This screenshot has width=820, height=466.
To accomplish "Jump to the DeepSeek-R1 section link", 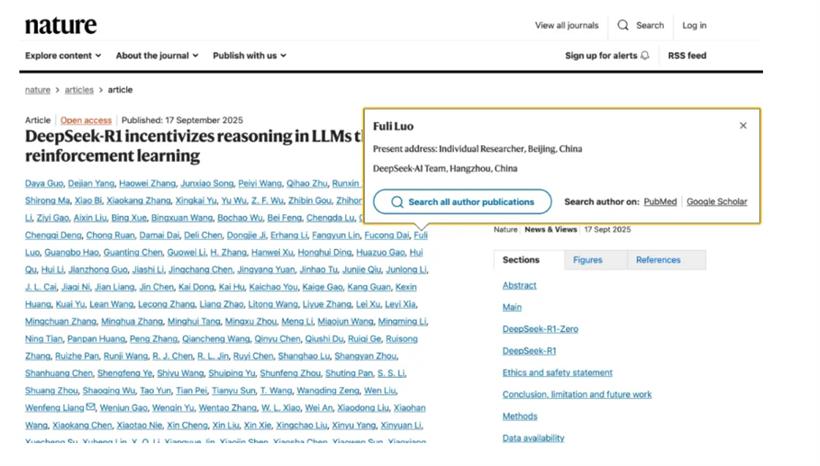I will [529, 351].
